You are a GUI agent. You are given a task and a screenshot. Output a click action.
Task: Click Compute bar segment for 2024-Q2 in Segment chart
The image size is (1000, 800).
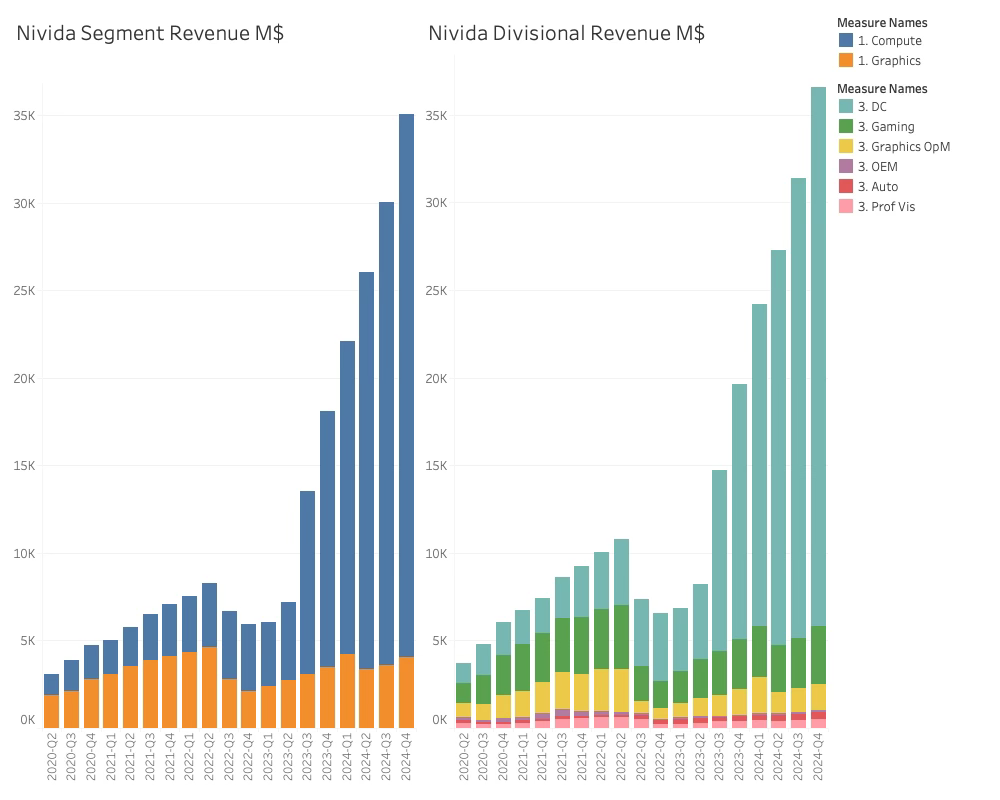(x=367, y=471)
